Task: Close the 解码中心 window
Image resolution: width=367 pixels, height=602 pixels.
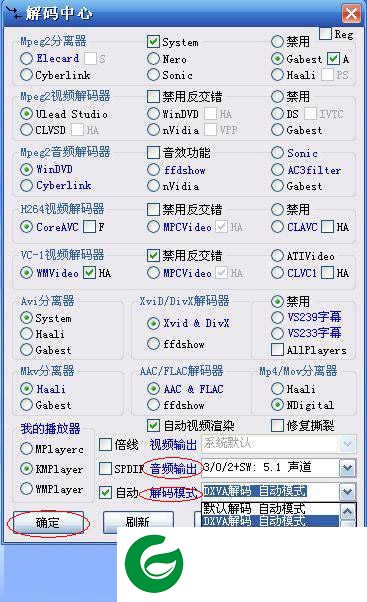Action: (x=351, y=14)
